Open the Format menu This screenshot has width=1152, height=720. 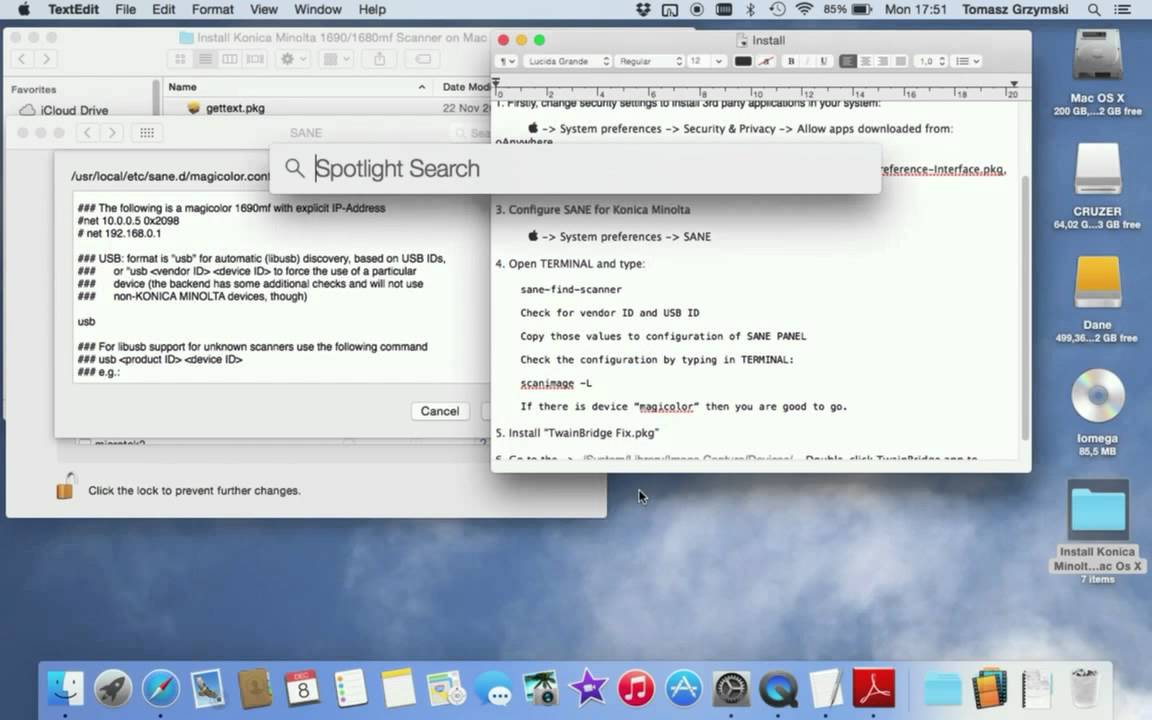click(x=212, y=10)
